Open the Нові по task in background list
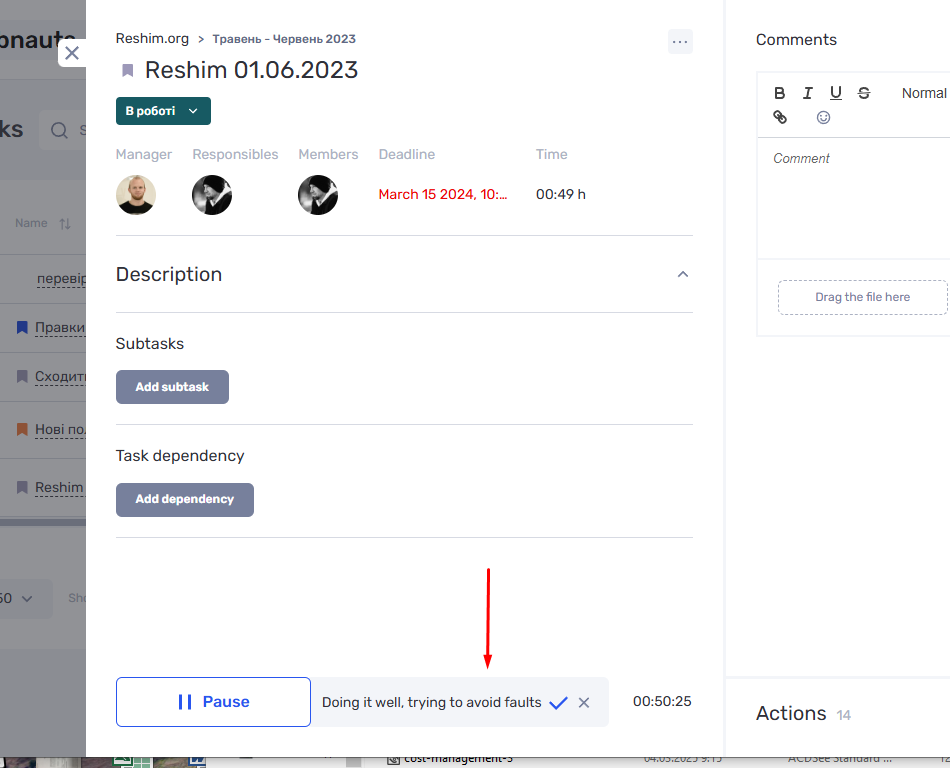This screenshot has width=950, height=768. tap(60, 429)
